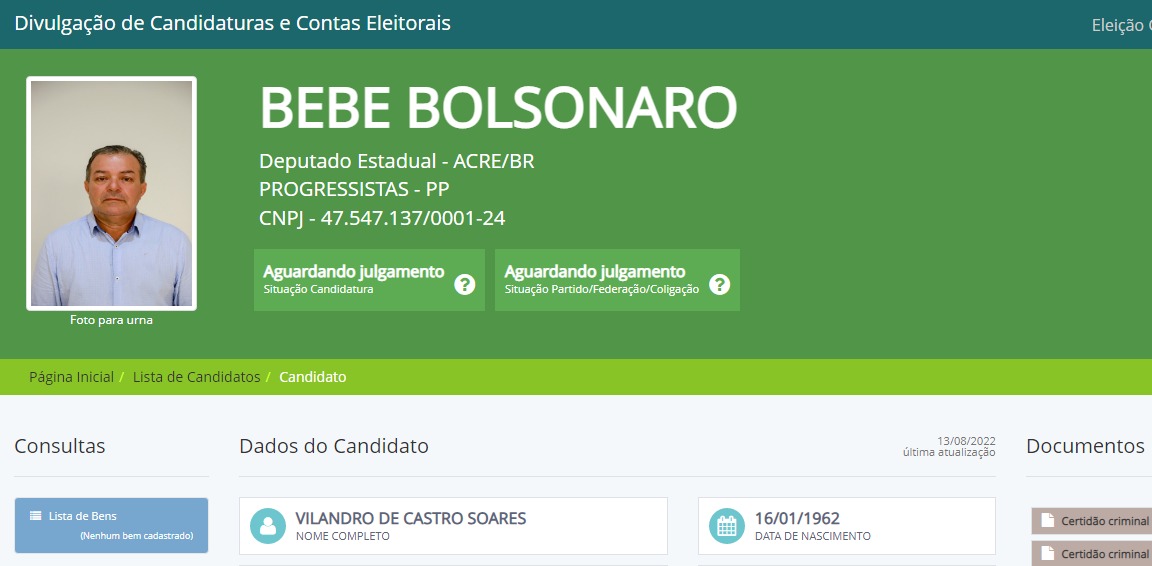Select the Candidato breadcrumb item
The image size is (1152, 566).
313,377
